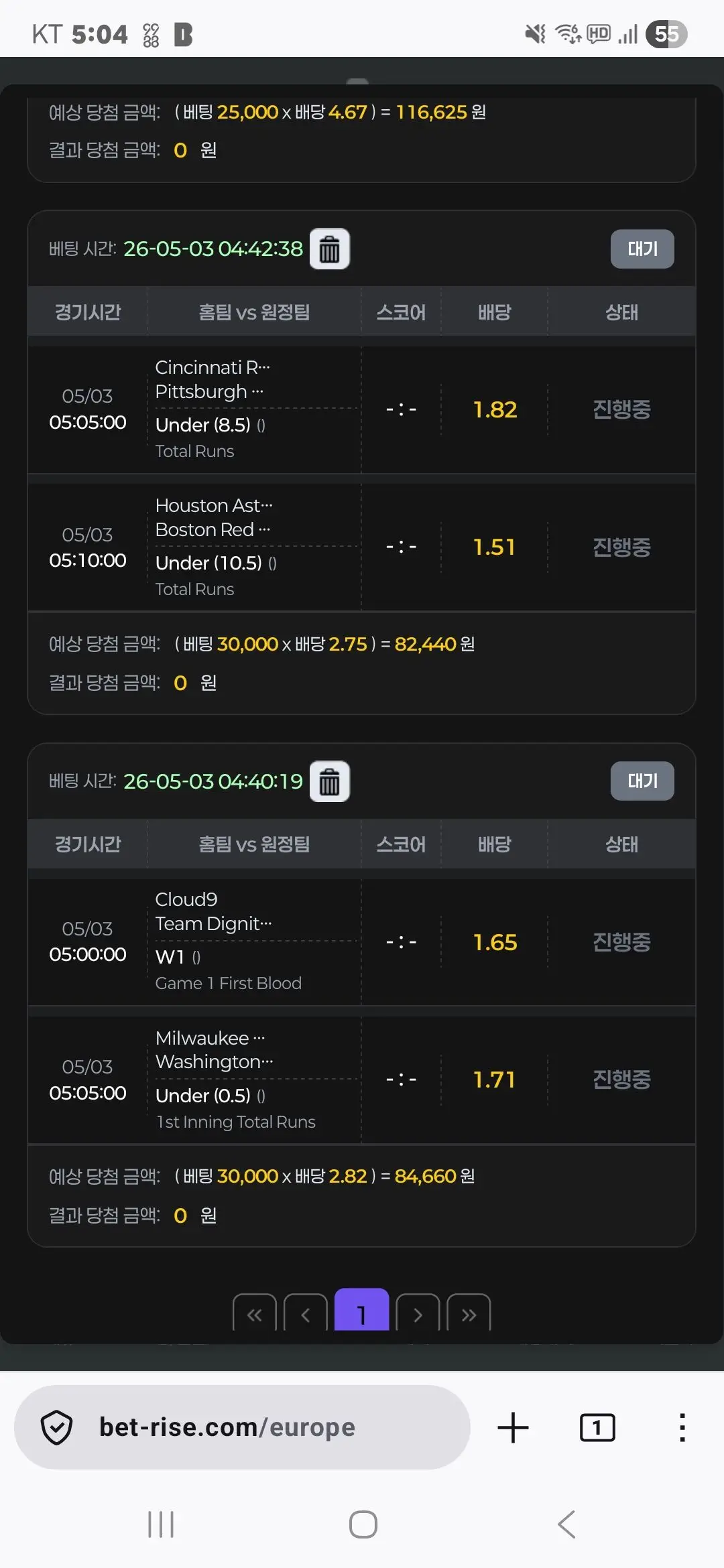Go to the previous page arrow
The width and height of the screenshot is (724, 1568).
[306, 1313]
